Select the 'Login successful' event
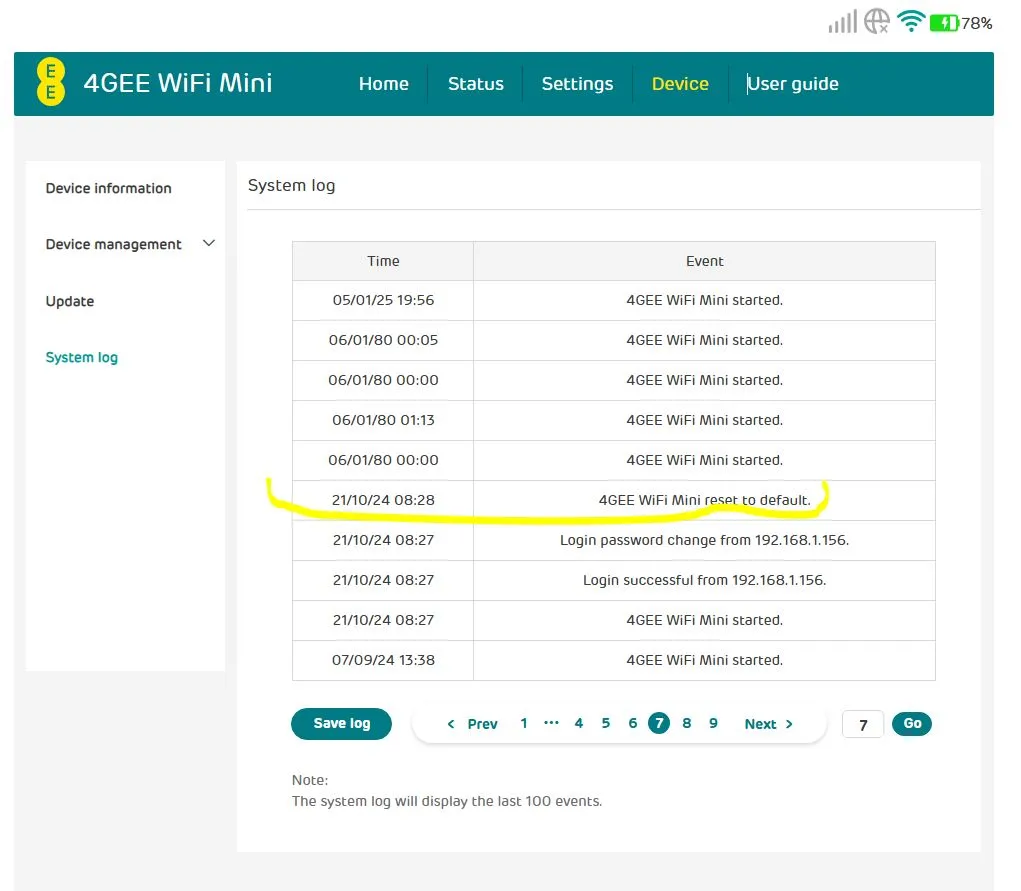1021x891 pixels. [705, 580]
